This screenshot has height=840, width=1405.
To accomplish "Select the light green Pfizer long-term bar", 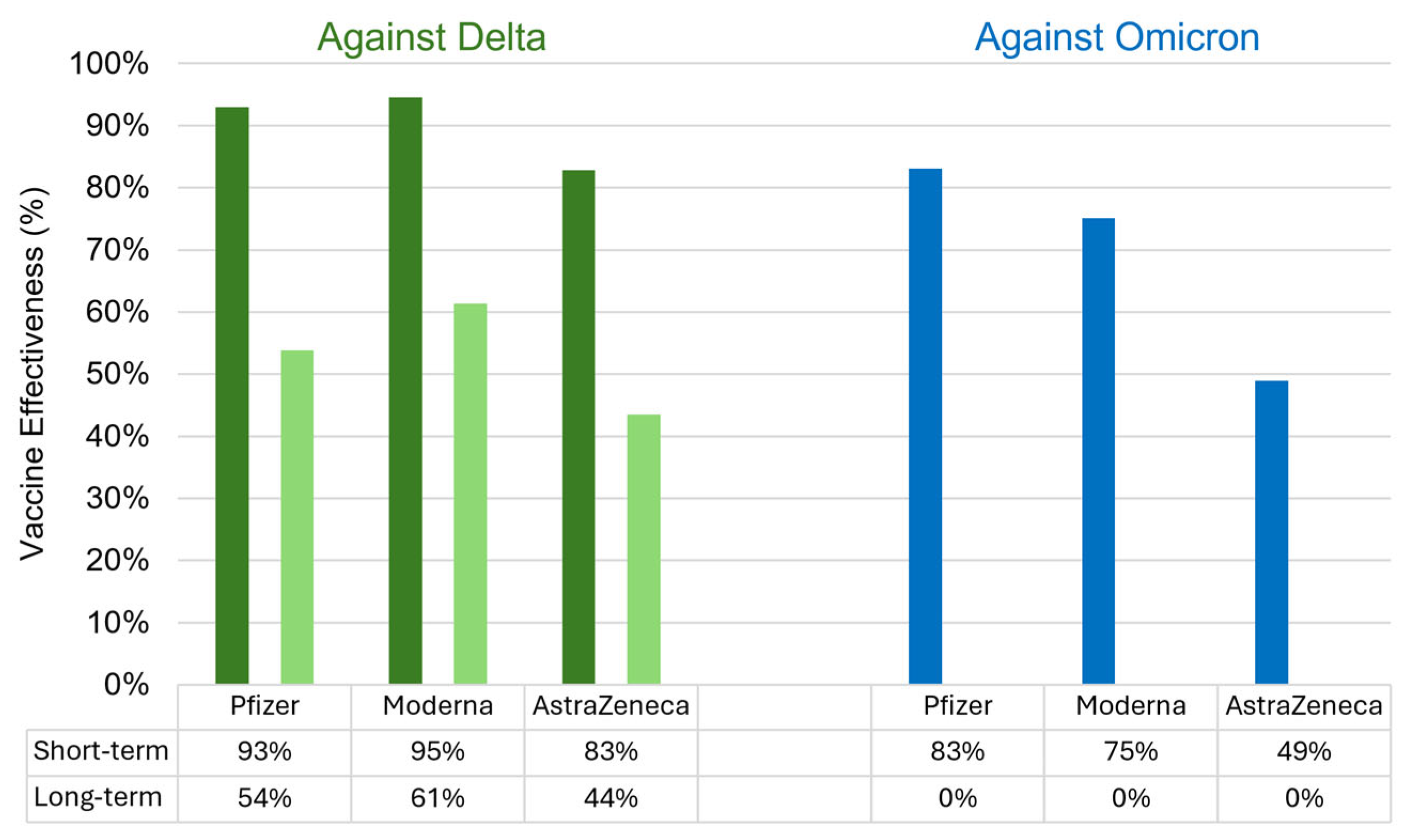I will click(x=297, y=518).
